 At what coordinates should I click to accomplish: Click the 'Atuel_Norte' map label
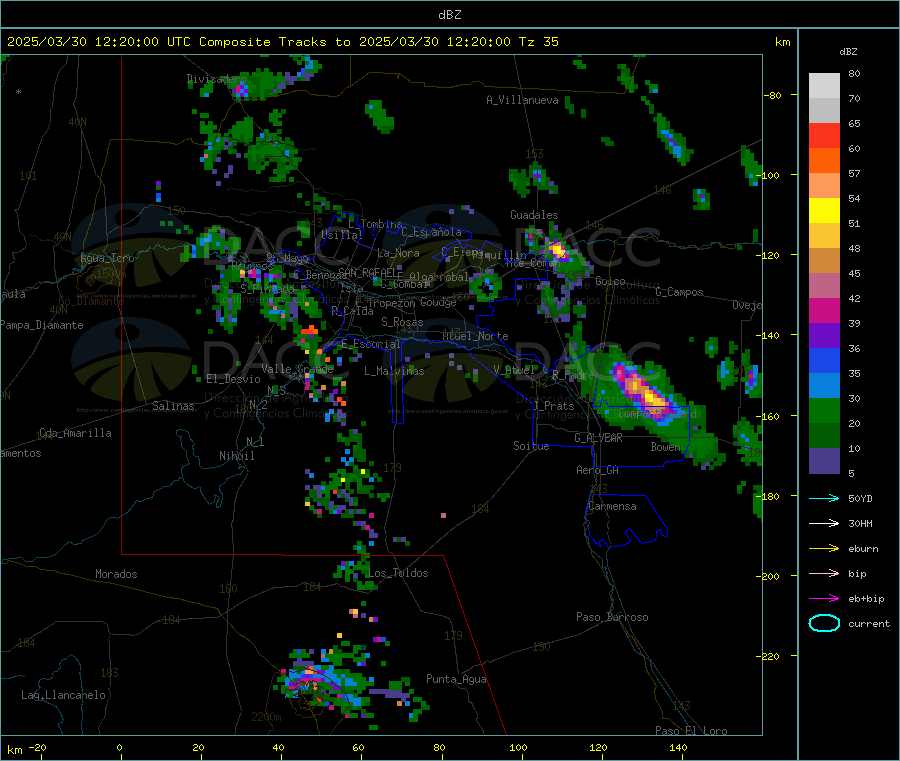pyautogui.click(x=475, y=336)
